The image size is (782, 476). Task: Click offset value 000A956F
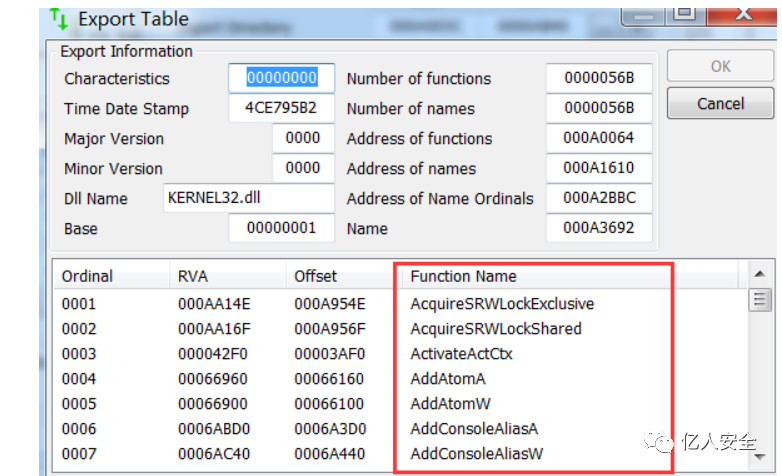(330, 329)
